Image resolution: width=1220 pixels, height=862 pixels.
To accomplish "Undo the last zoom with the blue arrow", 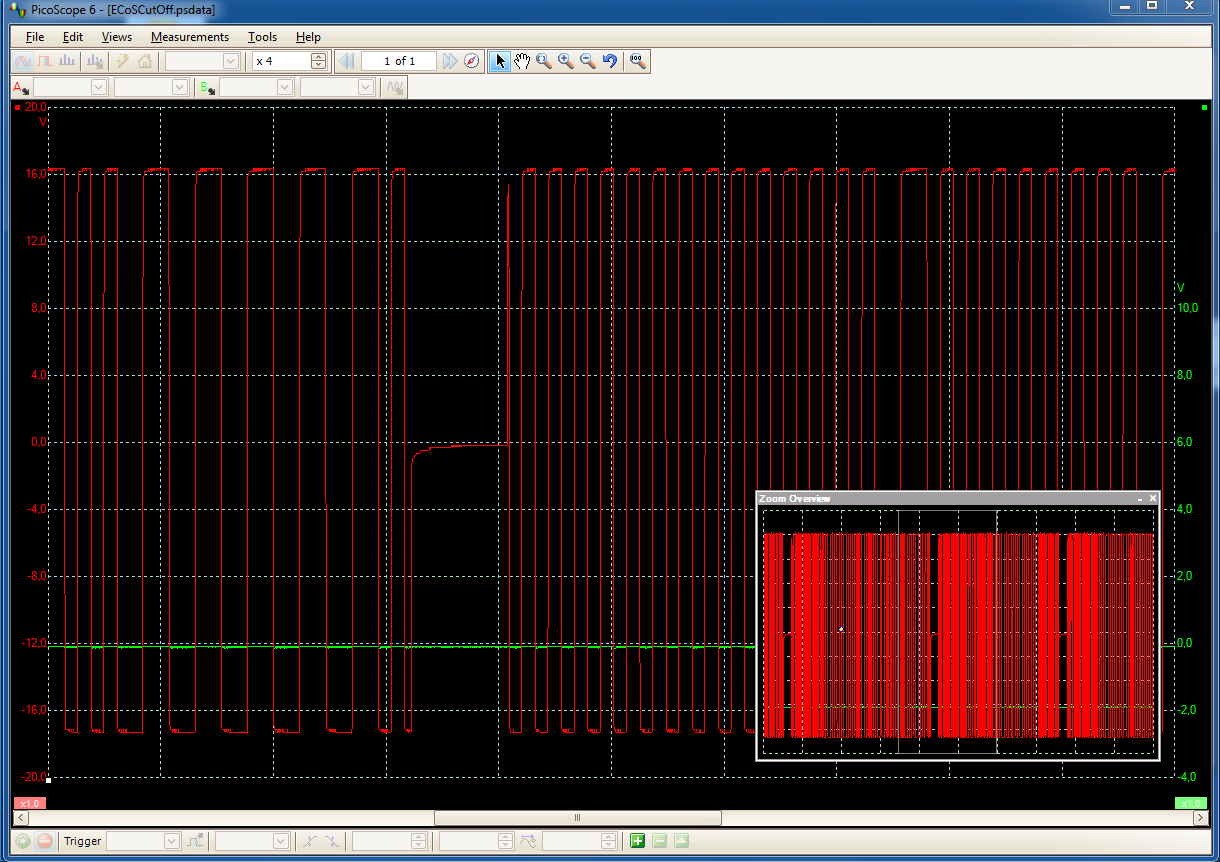I will (610, 62).
